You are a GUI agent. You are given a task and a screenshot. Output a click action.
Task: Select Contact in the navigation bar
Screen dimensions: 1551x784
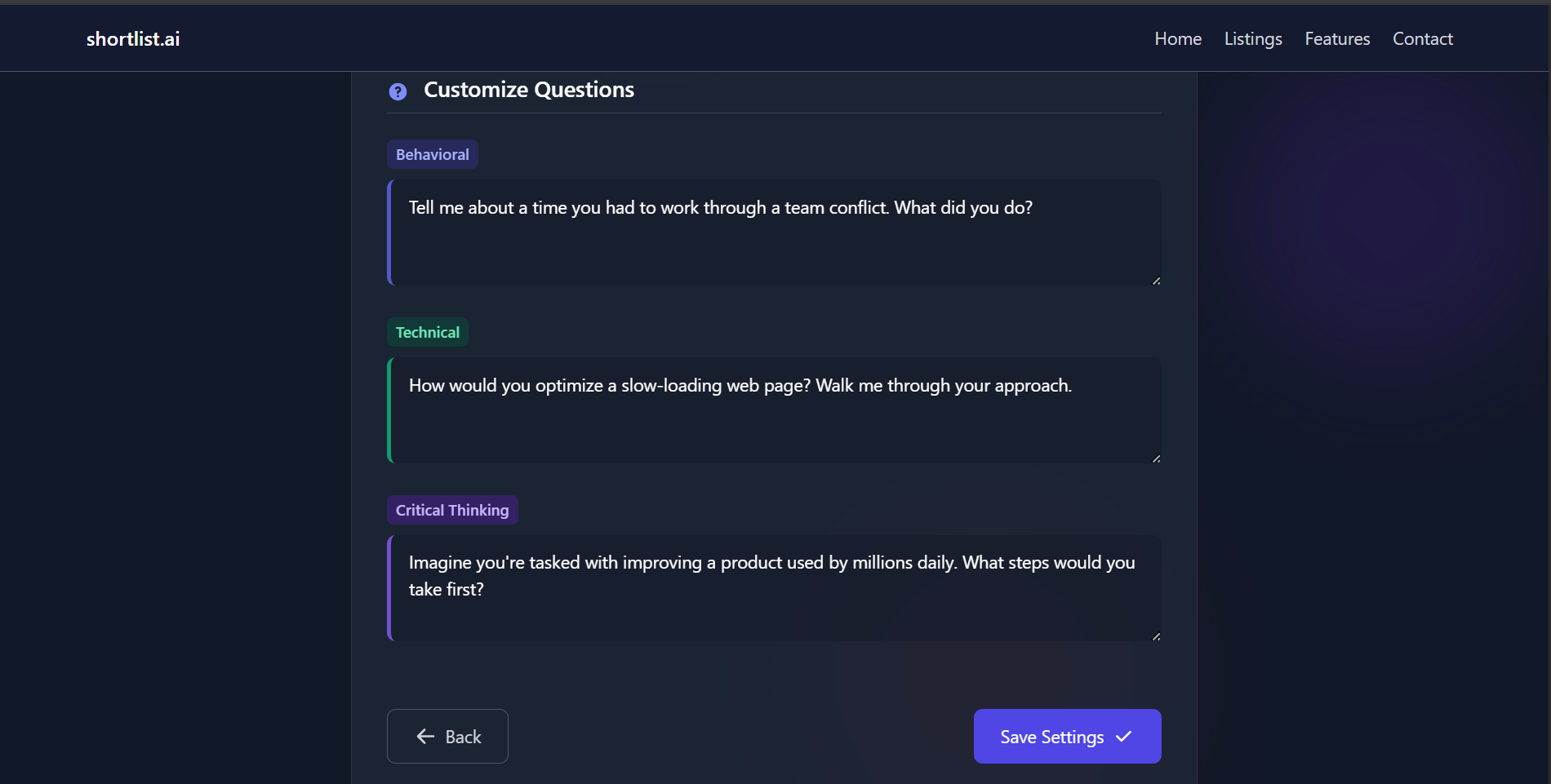pos(1422,39)
